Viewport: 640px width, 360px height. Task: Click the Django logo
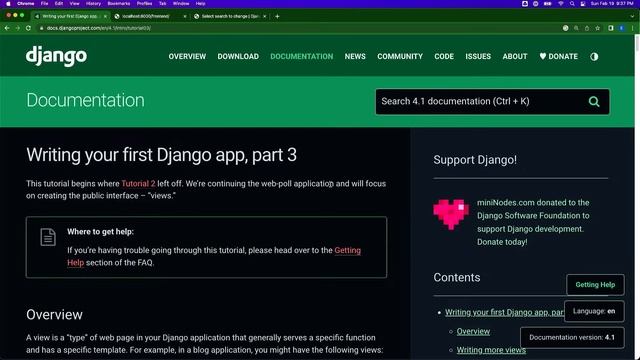tap(56, 56)
